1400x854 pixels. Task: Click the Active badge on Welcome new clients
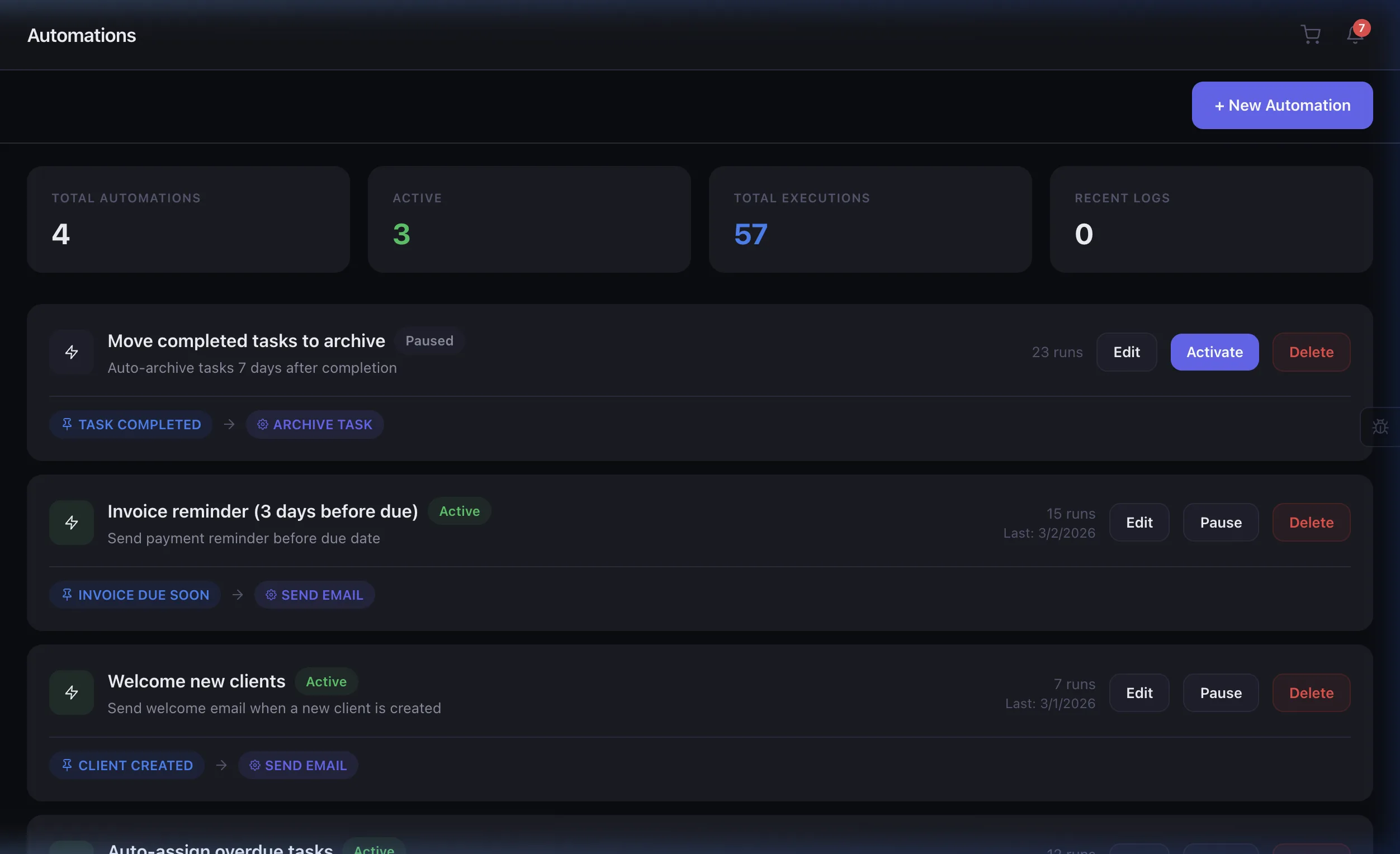(x=326, y=681)
